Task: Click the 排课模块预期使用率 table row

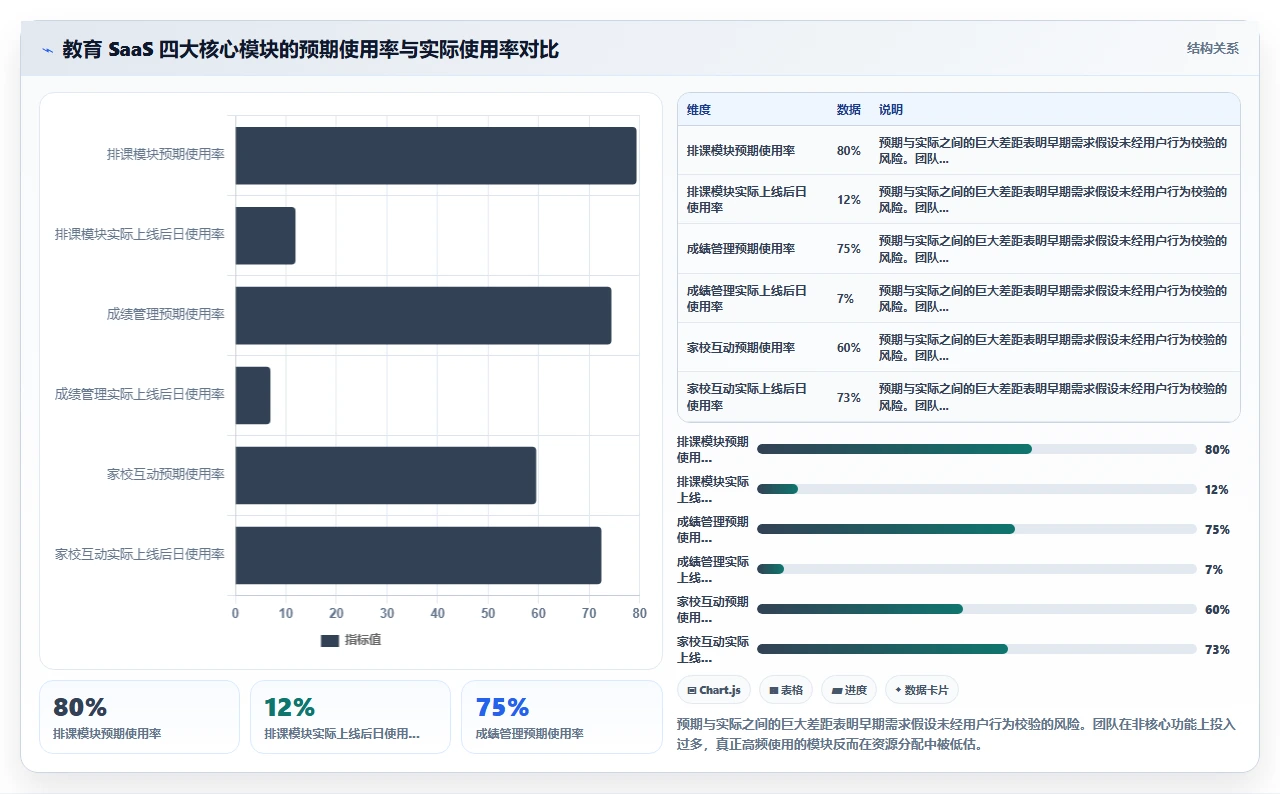Action: 959,150
